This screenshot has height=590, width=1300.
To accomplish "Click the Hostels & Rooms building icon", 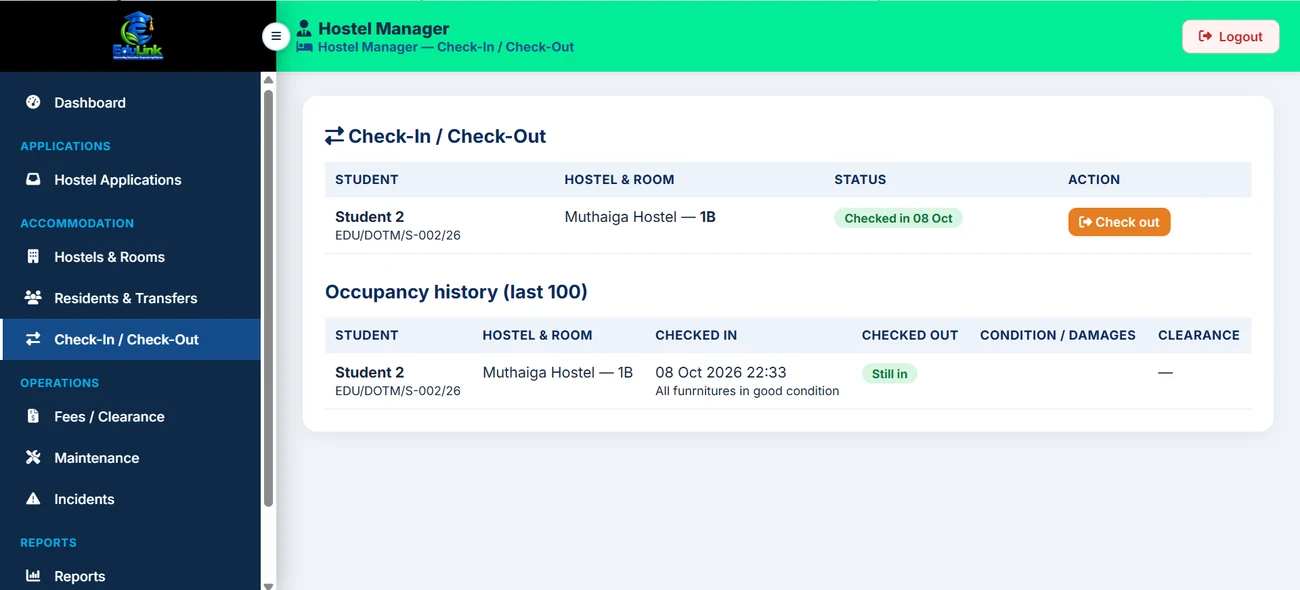I will click(x=33, y=257).
